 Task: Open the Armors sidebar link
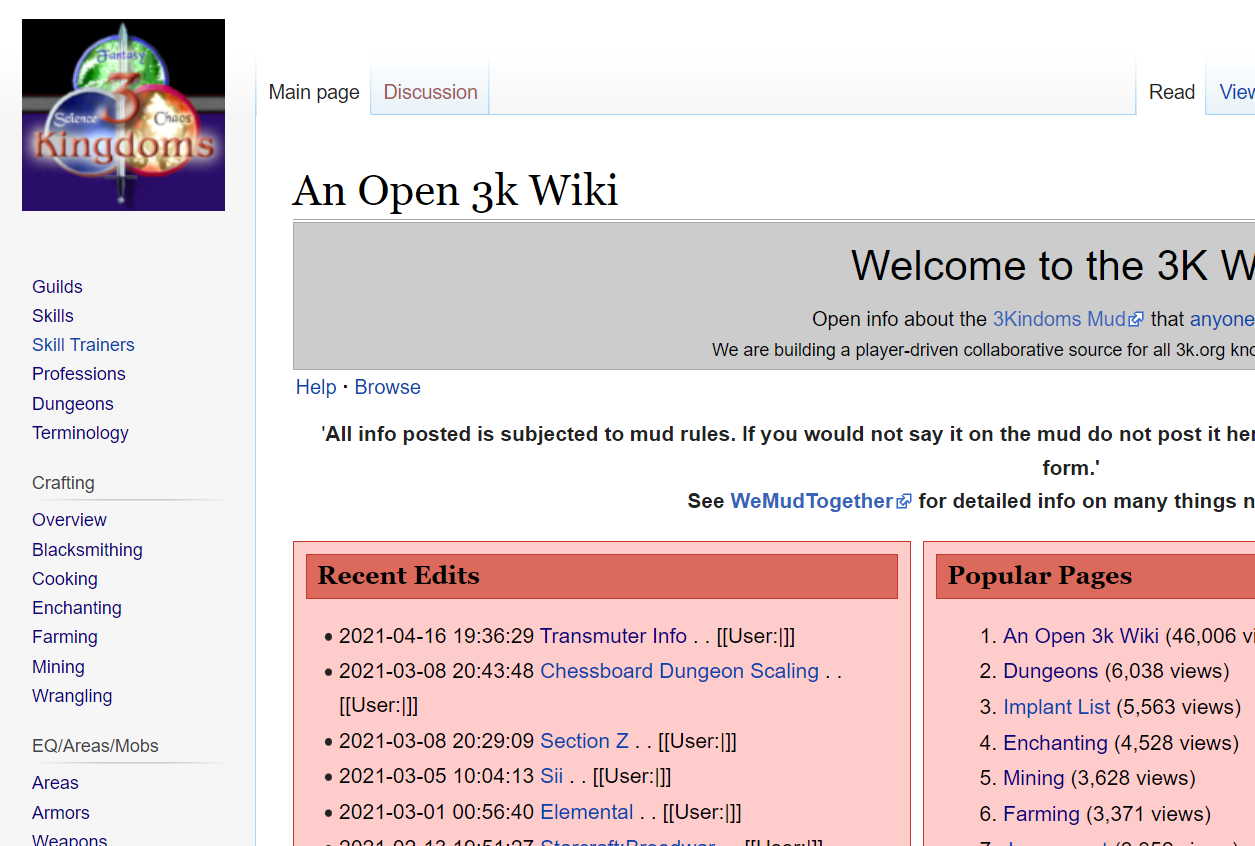click(61, 813)
